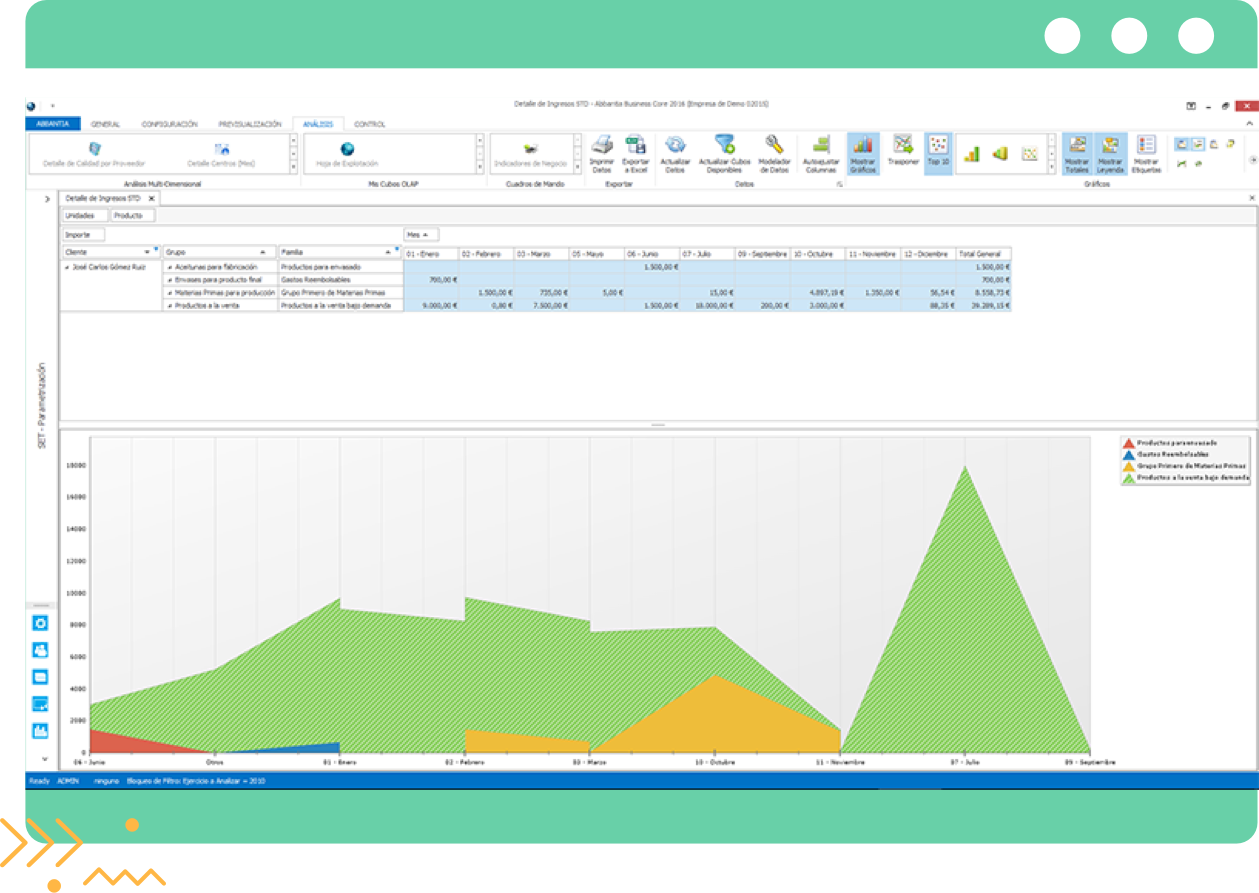Screen dimensions: 1259x893
Task: Open the PREVISUALIZACIÓN ribbon tab
Action: 250,124
